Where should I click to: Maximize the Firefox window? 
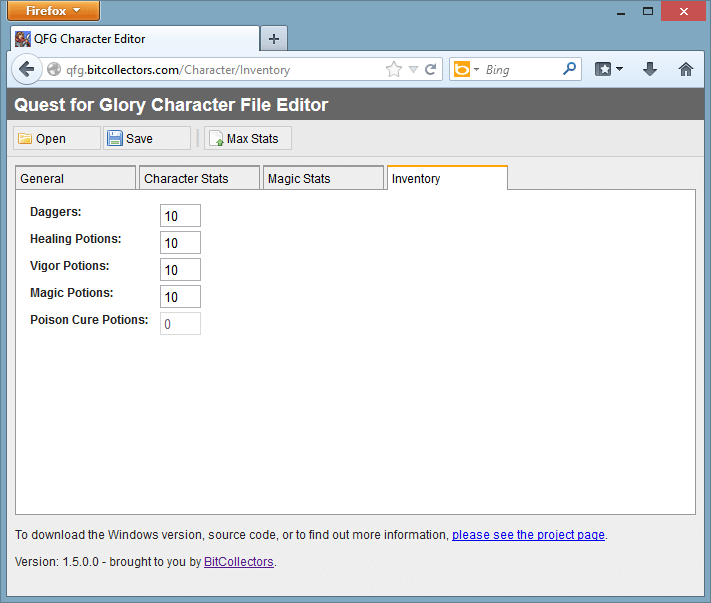click(648, 11)
